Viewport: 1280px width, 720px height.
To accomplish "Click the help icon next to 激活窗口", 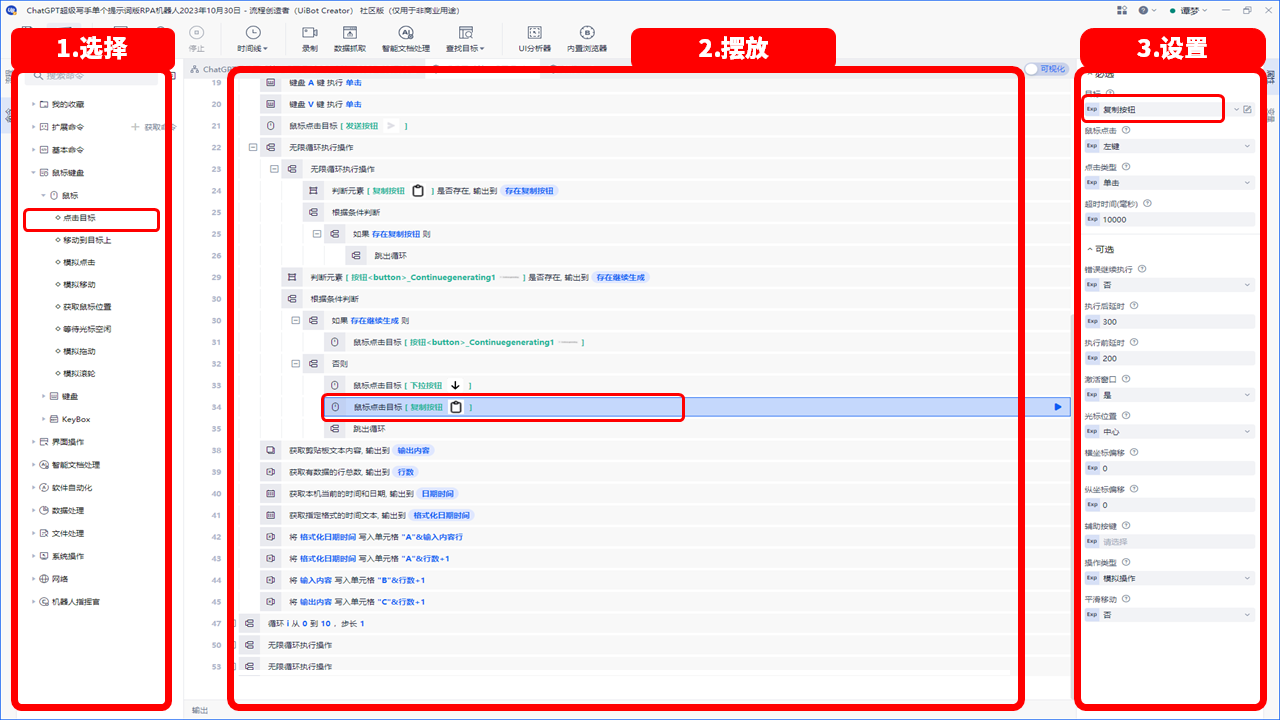I will point(1127,379).
